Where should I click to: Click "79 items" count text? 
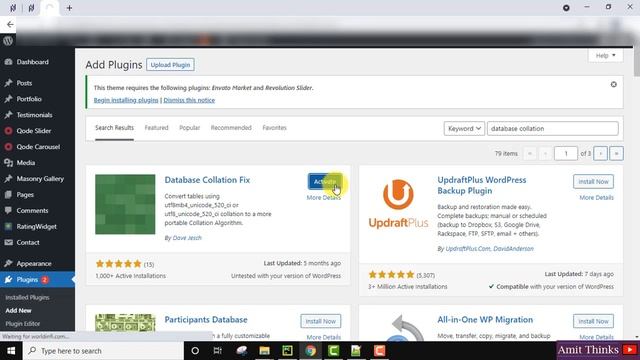[x=506, y=153]
